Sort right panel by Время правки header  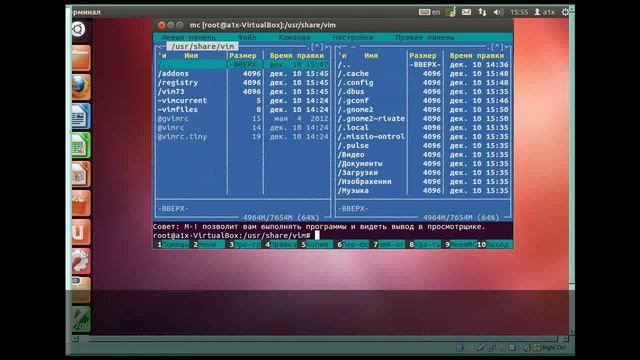[477, 56]
